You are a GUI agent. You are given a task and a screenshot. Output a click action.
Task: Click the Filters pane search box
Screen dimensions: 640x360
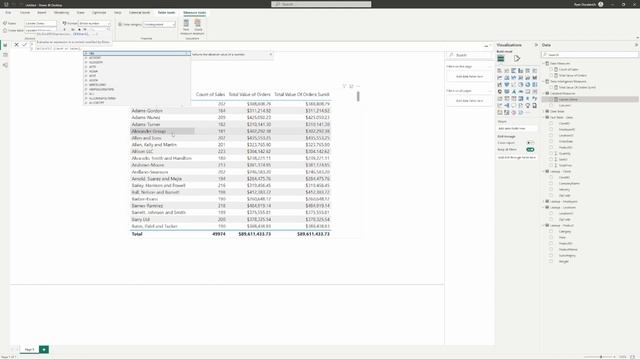click(x=469, y=55)
